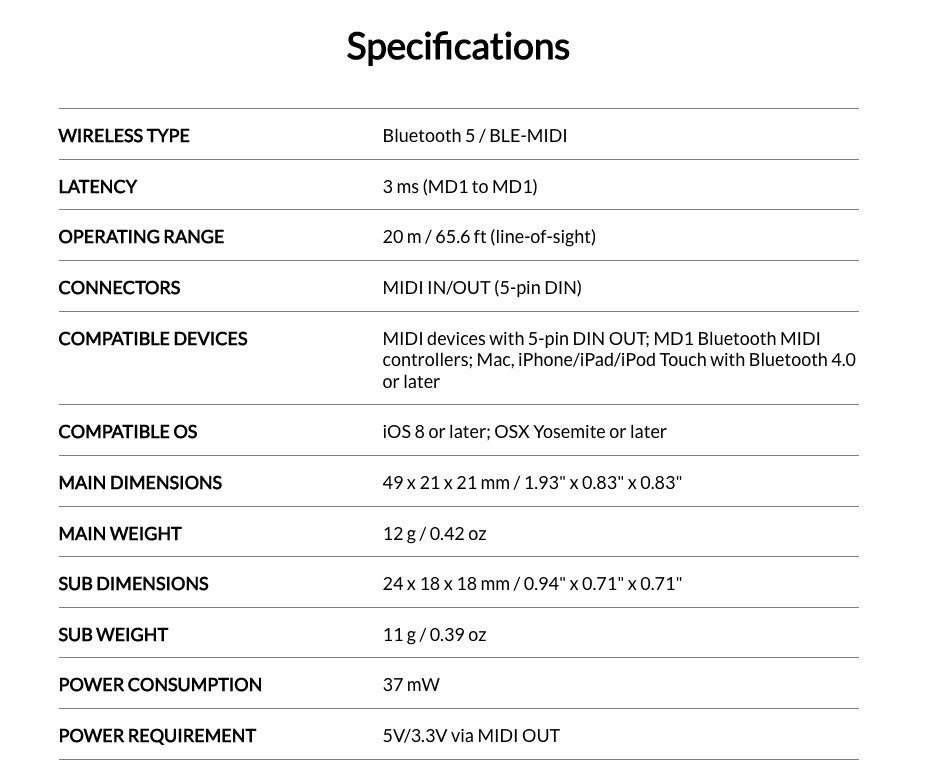Image resolution: width=932 pixels, height=777 pixels.
Task: Click the LATENCY row label
Action: (98, 187)
